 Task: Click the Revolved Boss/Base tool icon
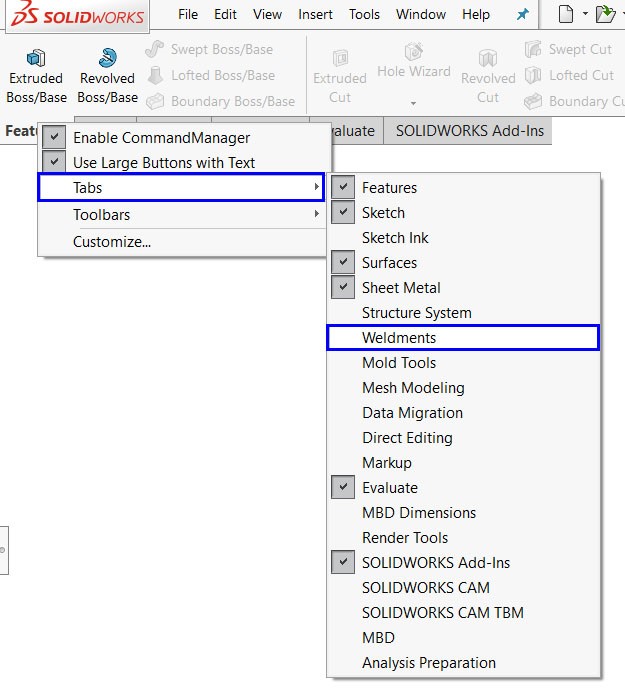point(108,58)
